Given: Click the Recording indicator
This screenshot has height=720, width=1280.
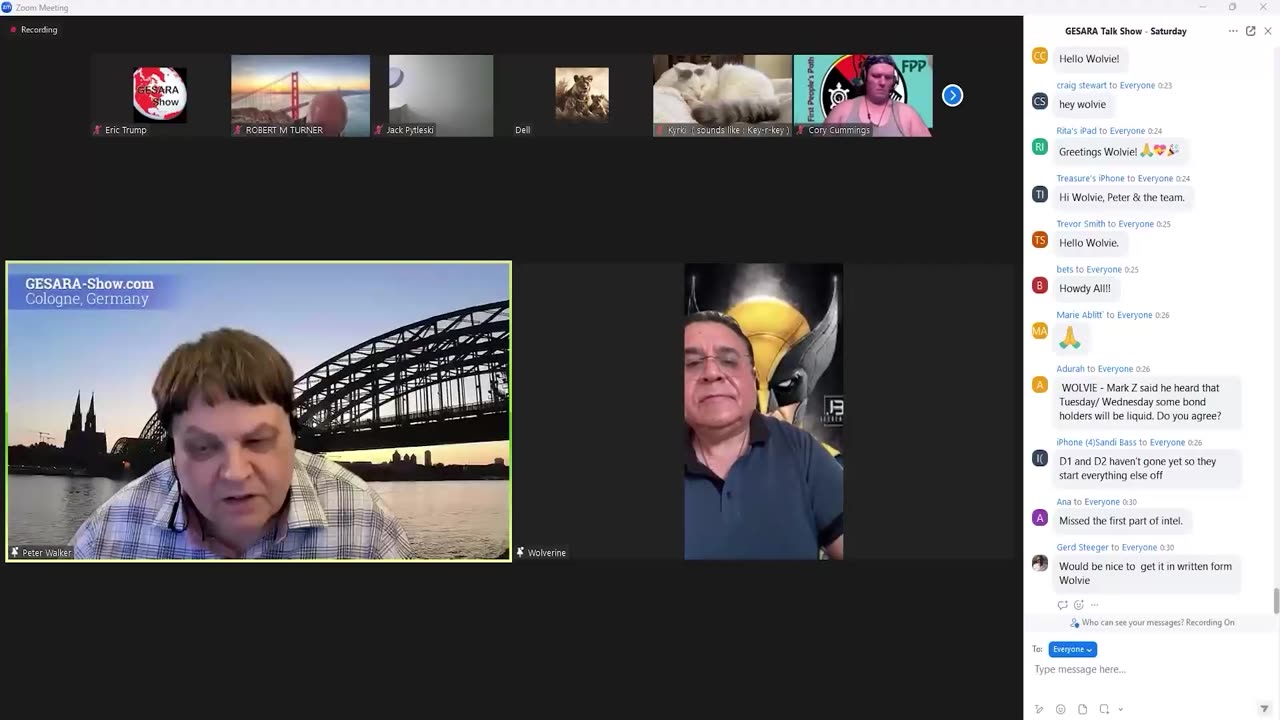Looking at the screenshot, I should [33, 30].
